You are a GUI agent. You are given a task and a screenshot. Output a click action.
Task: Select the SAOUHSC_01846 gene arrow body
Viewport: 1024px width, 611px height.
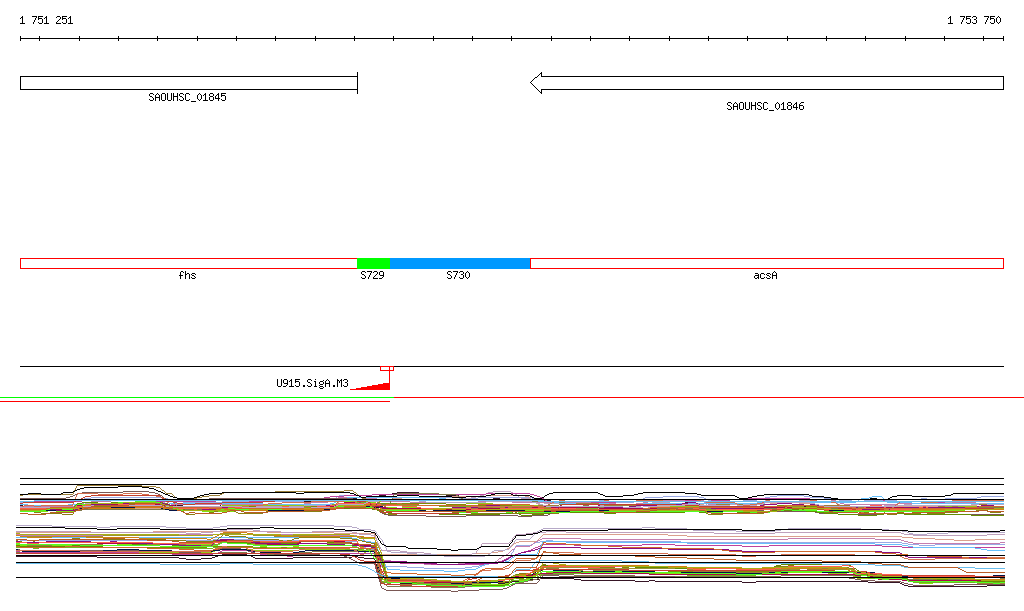pyautogui.click(x=770, y=83)
